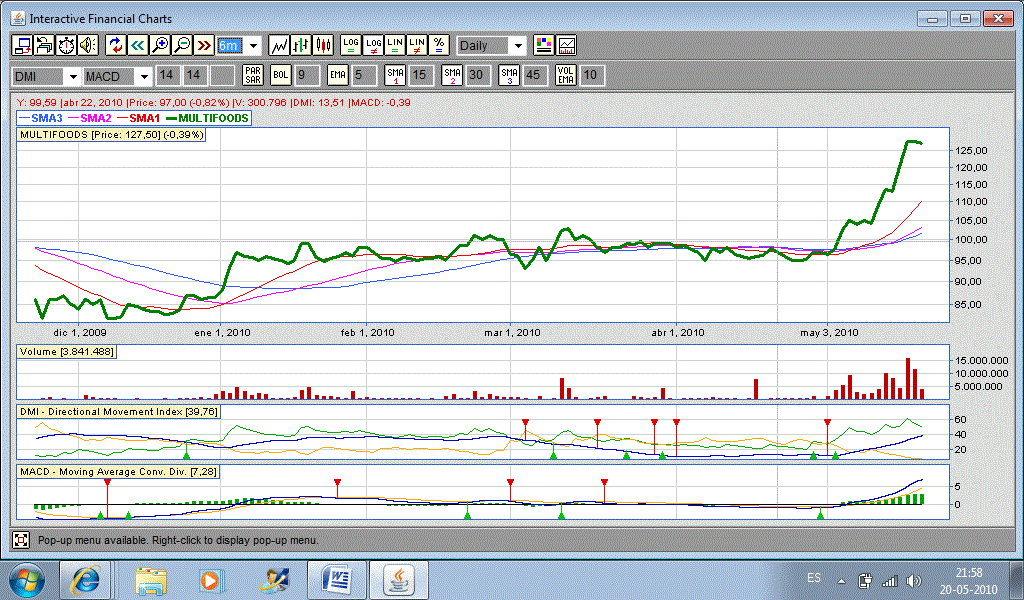This screenshot has height=600, width=1024.
Task: Click the zoom out magnifier icon
Action: click(181, 45)
